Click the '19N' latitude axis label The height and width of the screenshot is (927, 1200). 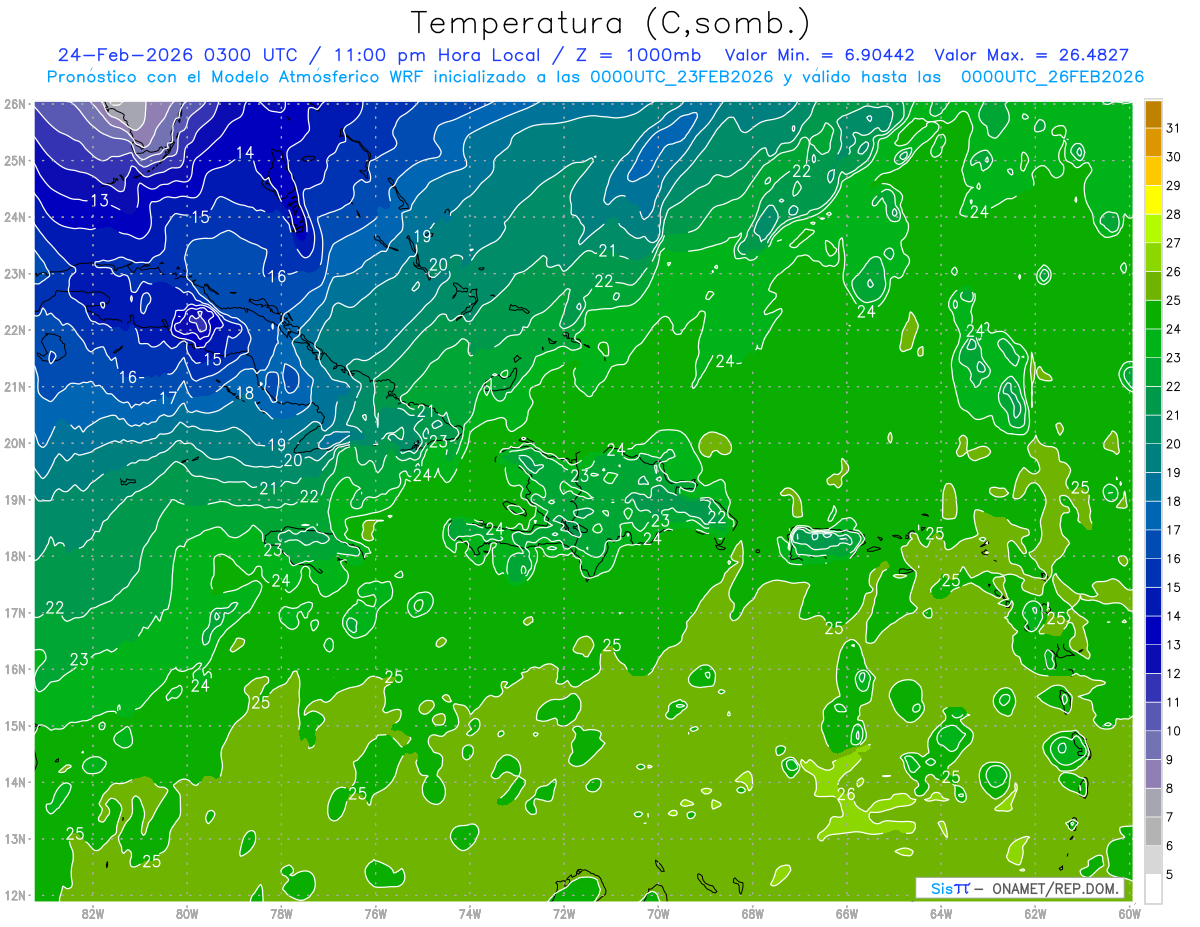pos(15,499)
